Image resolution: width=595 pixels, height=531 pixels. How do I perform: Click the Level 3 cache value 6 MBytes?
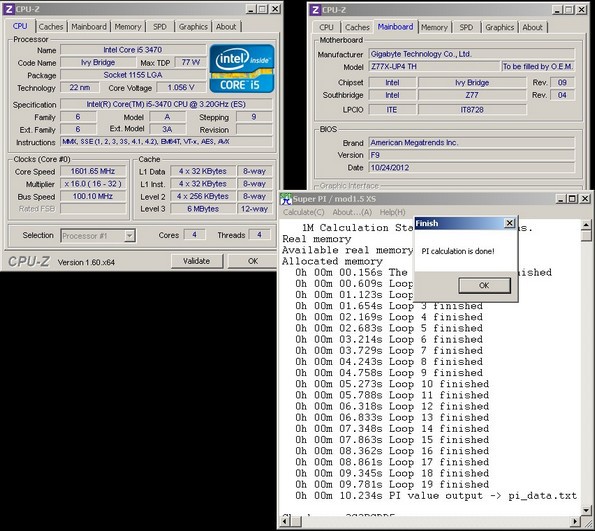[203, 209]
